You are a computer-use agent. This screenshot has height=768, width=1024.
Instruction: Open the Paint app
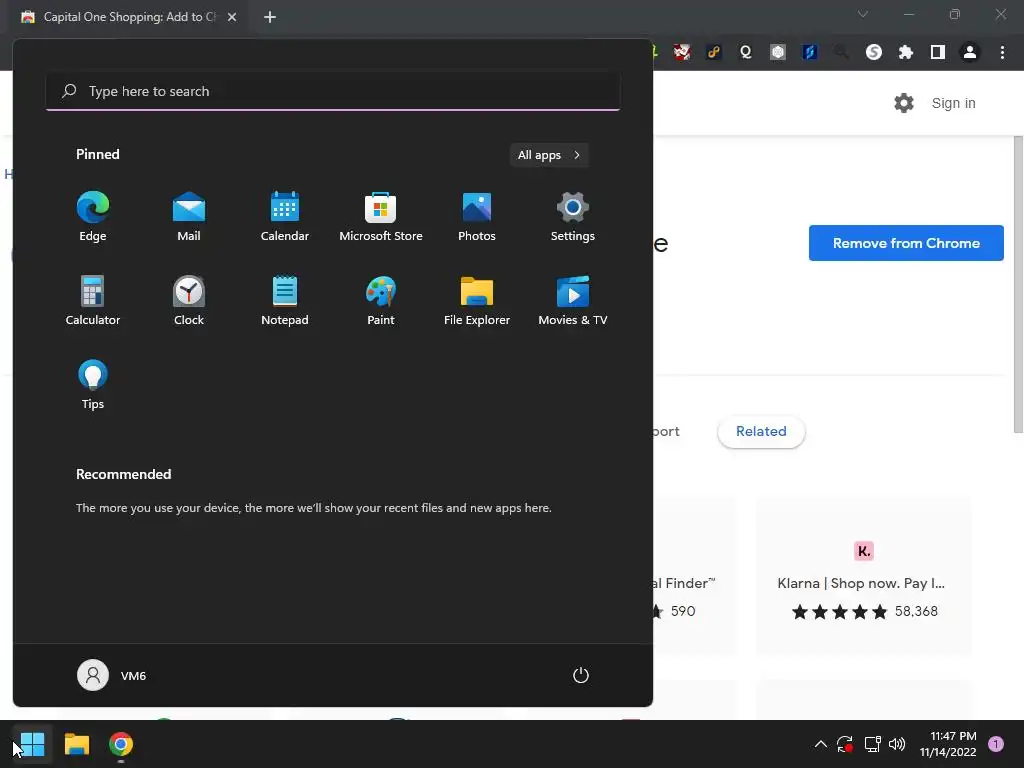381,301
